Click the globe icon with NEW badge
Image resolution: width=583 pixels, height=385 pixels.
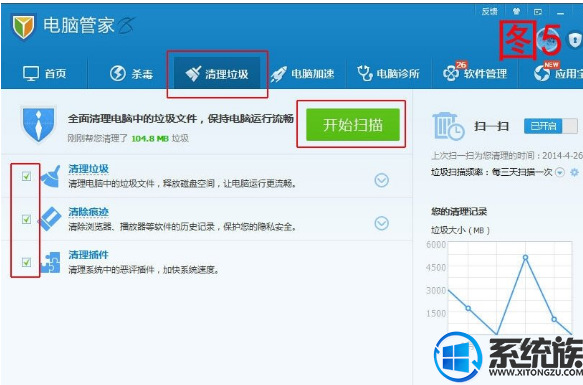tap(542, 73)
